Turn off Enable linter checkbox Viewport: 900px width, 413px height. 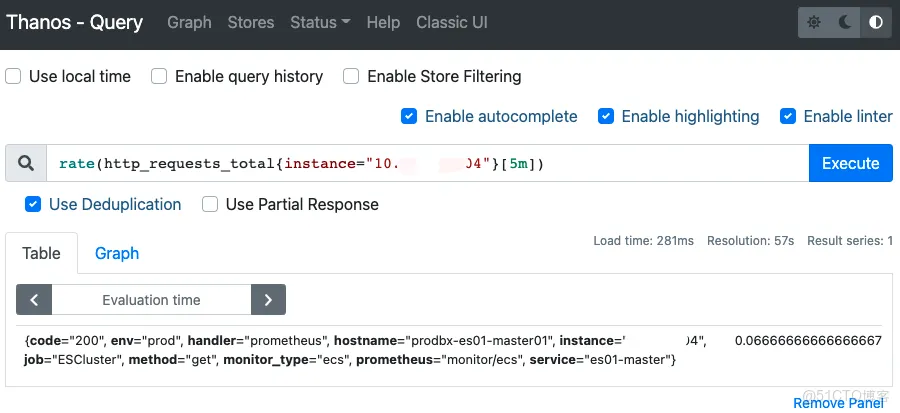788,116
